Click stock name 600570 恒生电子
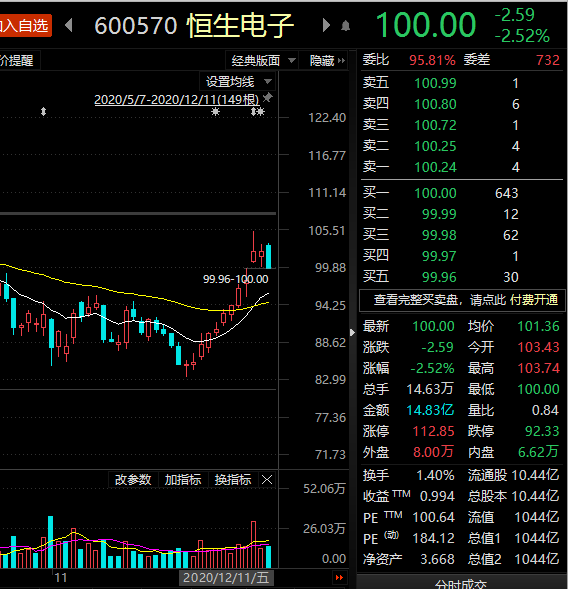The height and width of the screenshot is (589, 568). [193, 26]
